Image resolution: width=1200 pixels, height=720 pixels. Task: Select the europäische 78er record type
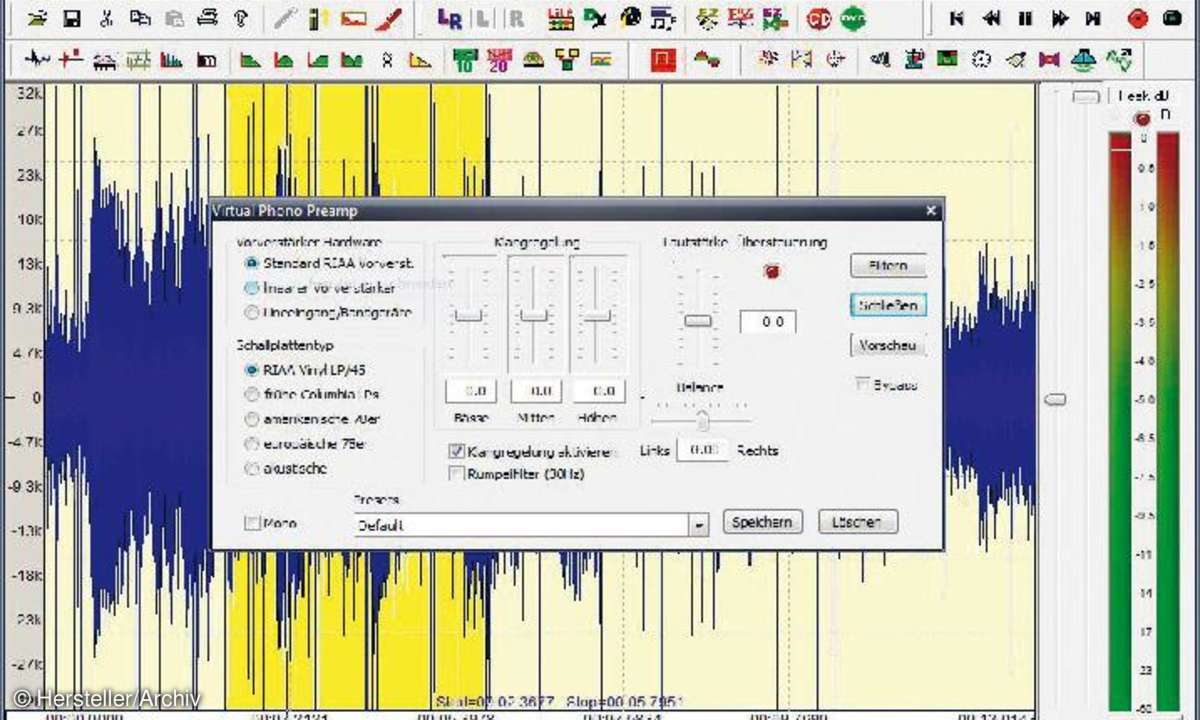252,443
